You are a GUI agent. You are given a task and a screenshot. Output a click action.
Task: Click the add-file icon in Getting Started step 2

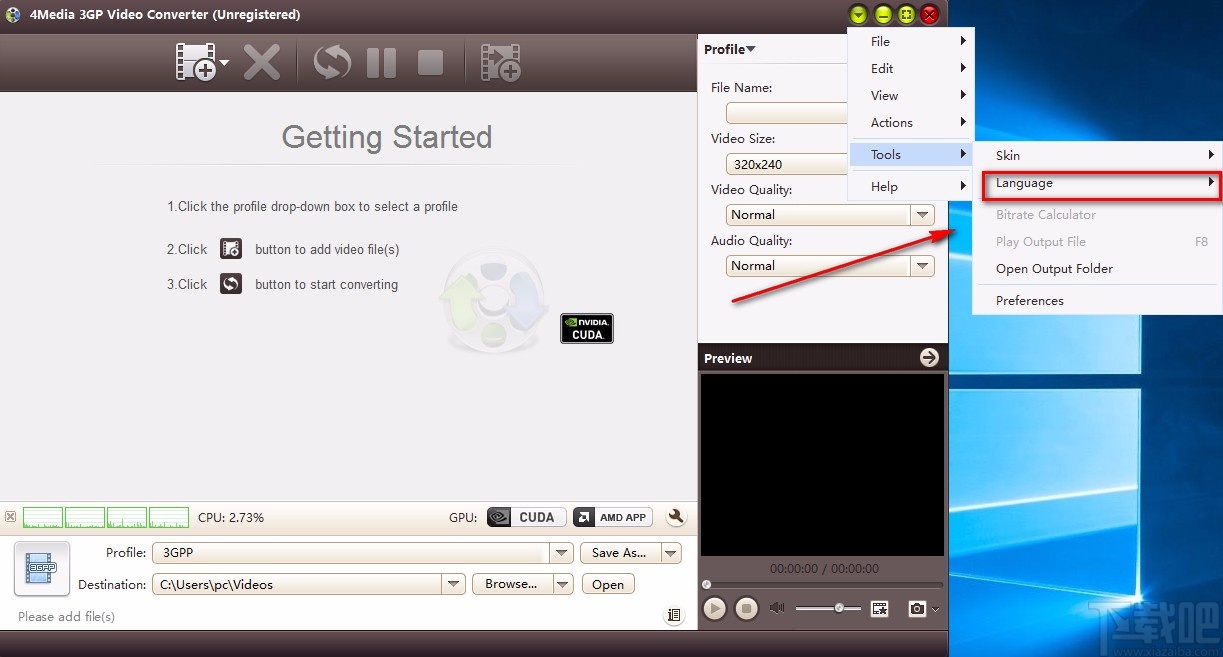click(x=231, y=249)
